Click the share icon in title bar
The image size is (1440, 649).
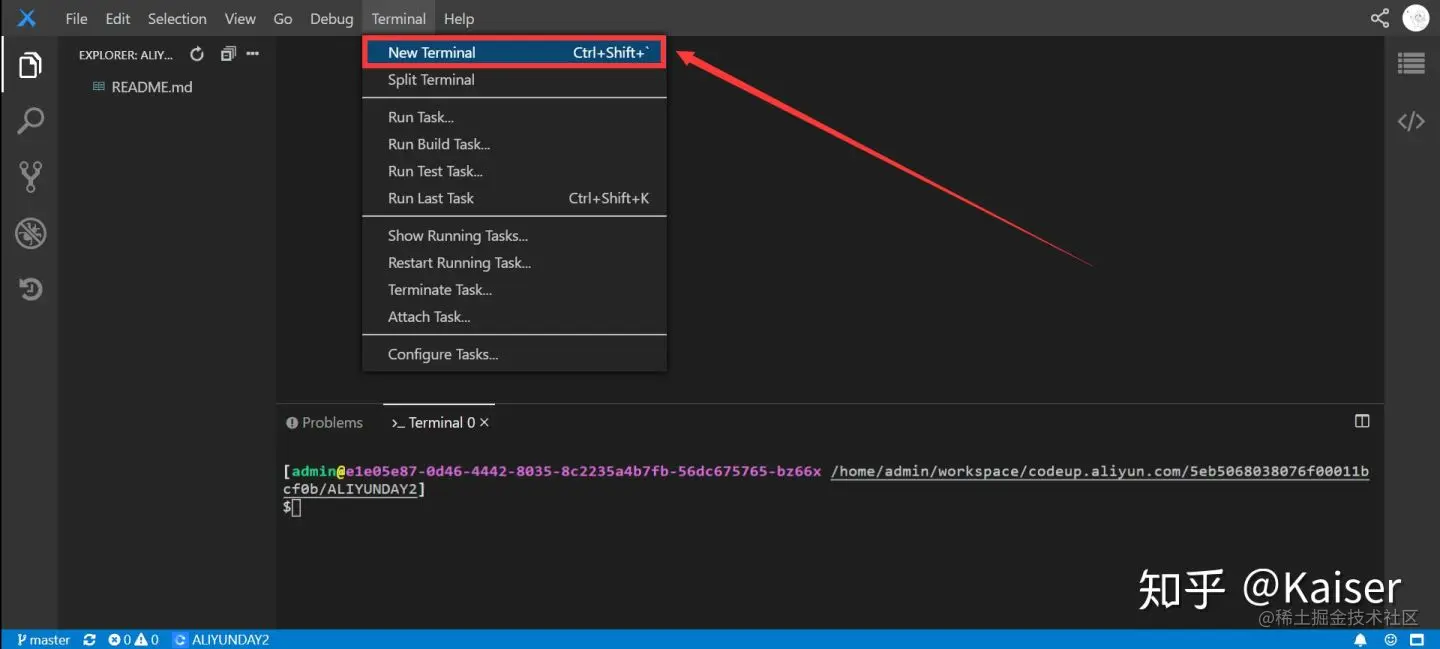[x=1379, y=18]
